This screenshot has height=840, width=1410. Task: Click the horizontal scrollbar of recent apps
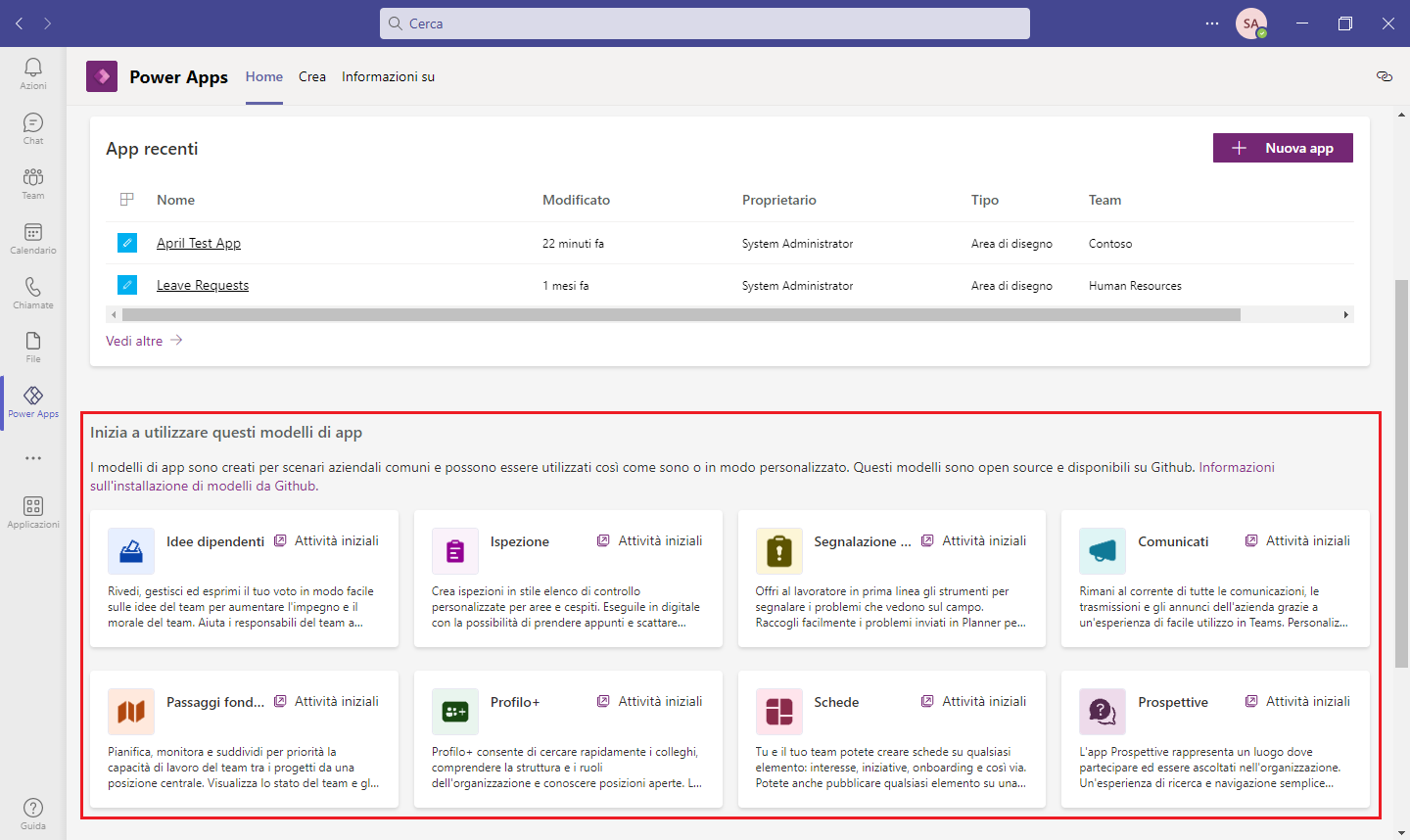click(681, 314)
